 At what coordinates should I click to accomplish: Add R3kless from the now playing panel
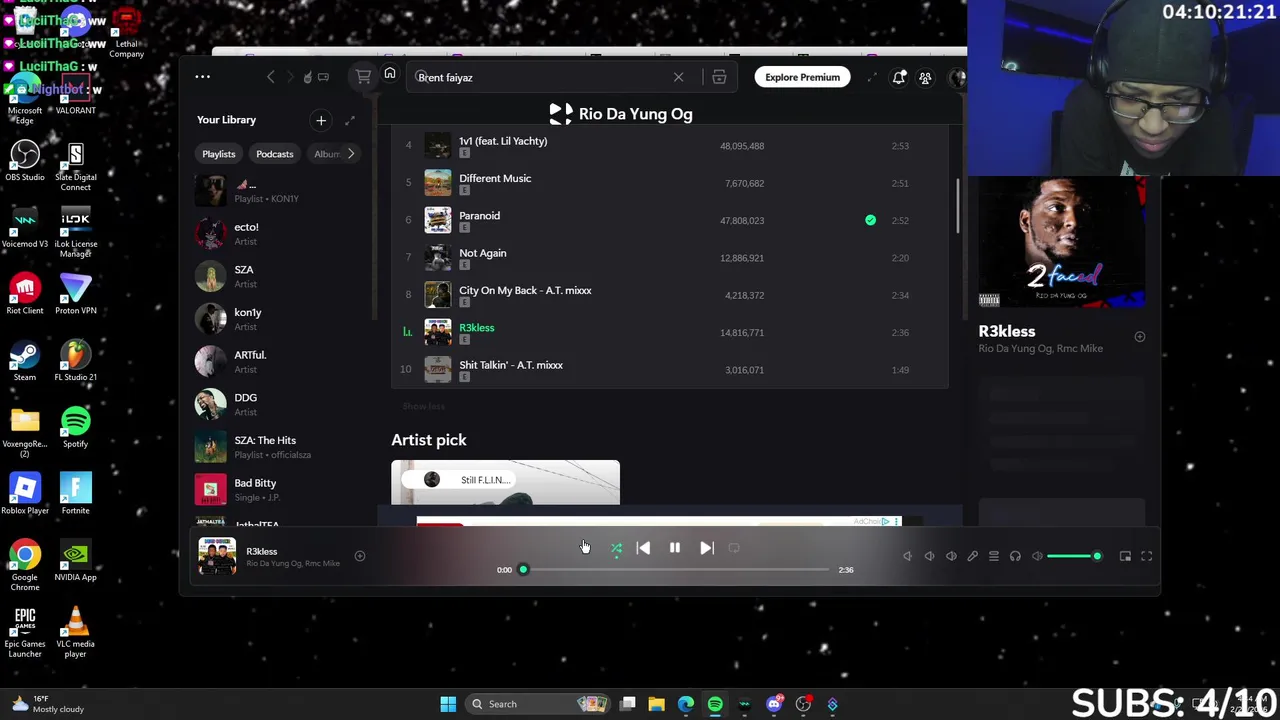tap(1139, 337)
